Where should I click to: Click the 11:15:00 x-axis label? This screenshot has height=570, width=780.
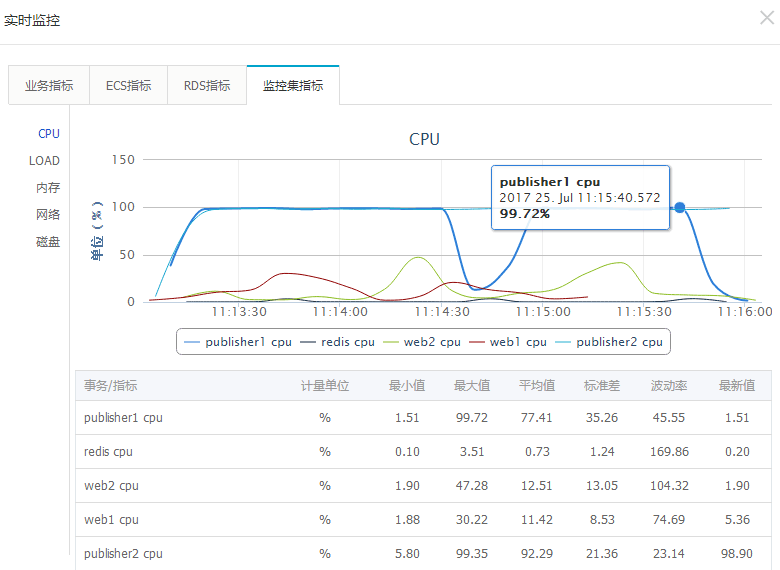point(543,312)
